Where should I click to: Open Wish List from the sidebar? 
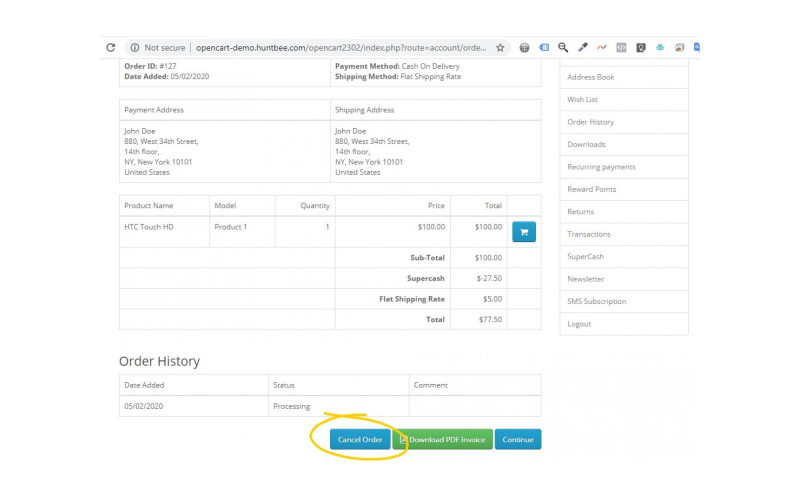(582, 100)
